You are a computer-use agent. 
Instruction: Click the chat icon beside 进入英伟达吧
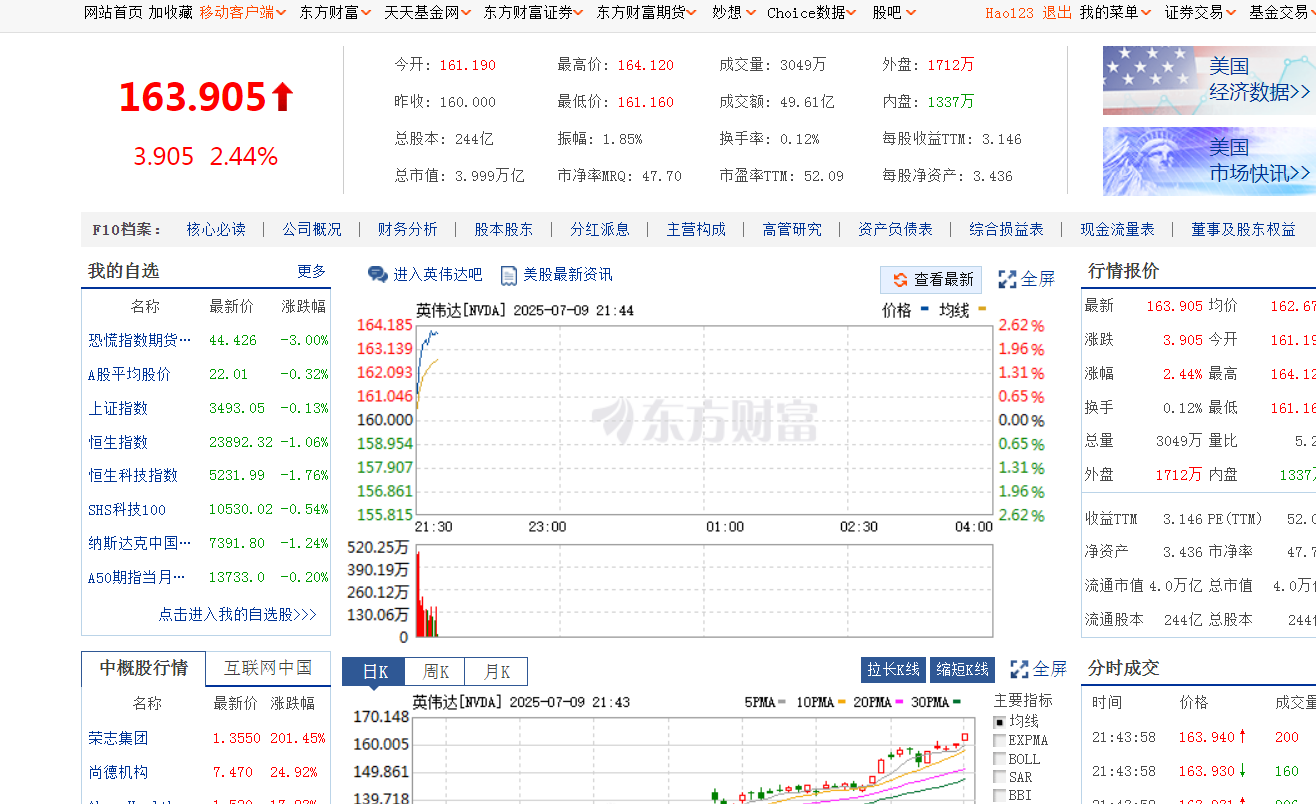tap(377, 274)
